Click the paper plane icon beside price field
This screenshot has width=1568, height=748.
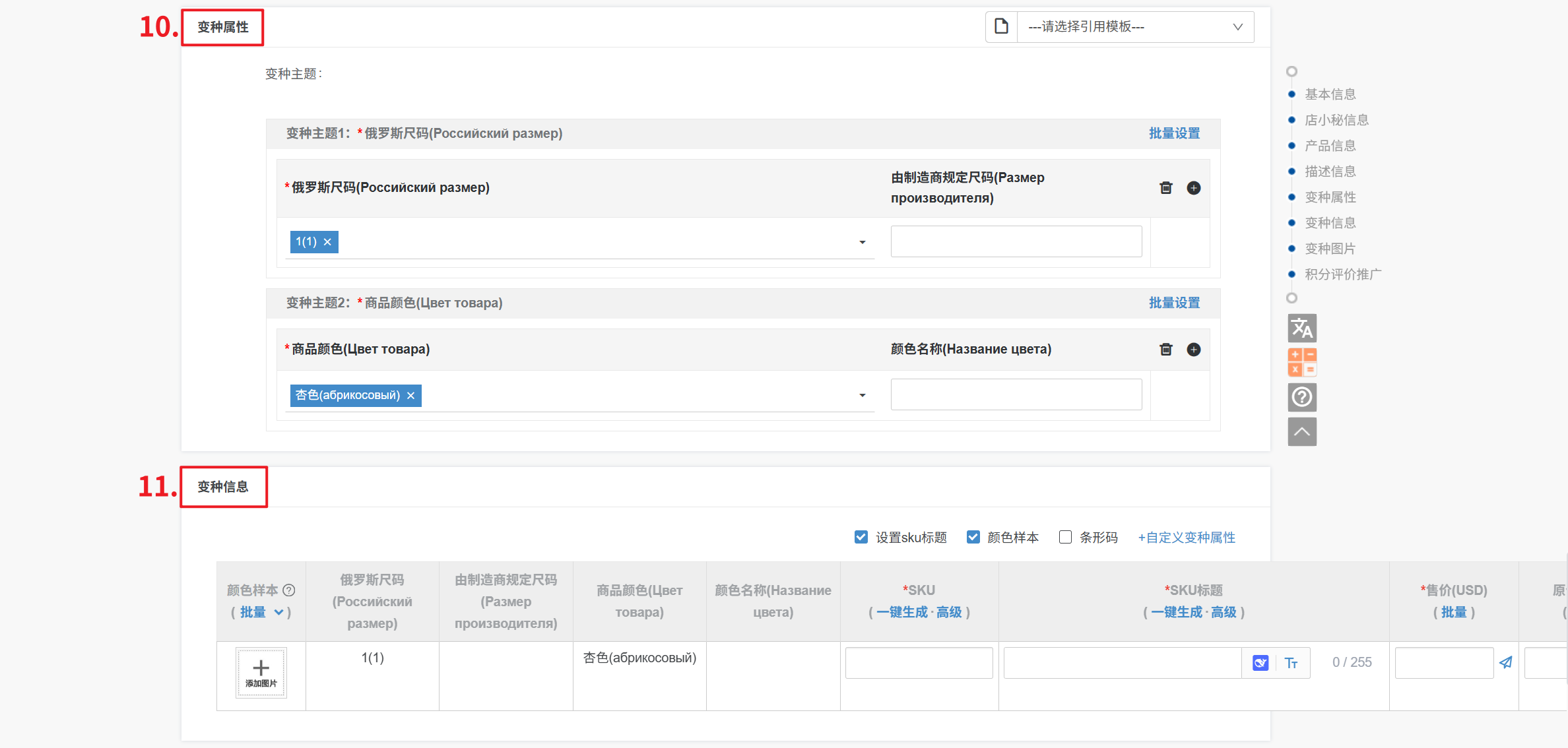[1505, 662]
